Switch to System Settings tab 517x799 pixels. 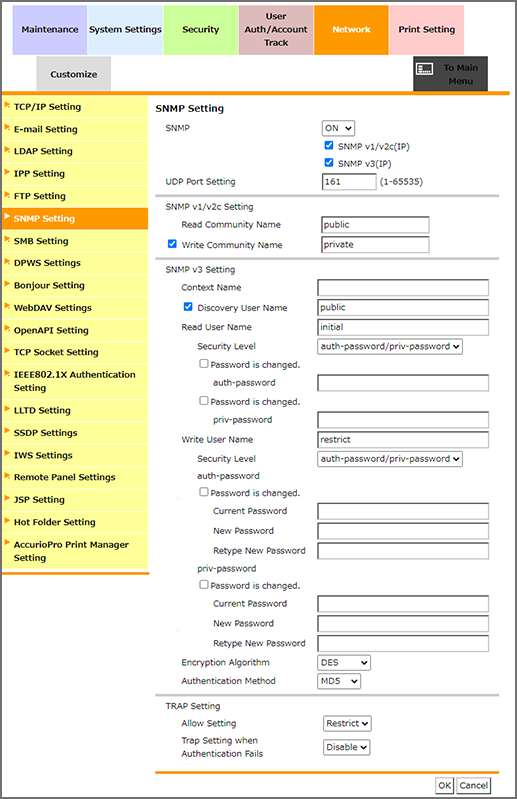125,30
